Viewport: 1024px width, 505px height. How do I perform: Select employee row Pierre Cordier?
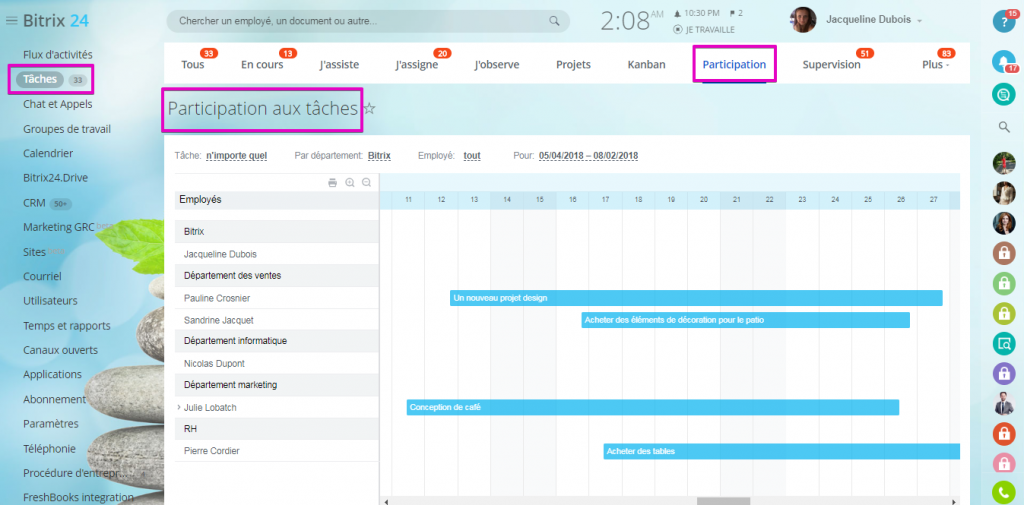[277, 451]
